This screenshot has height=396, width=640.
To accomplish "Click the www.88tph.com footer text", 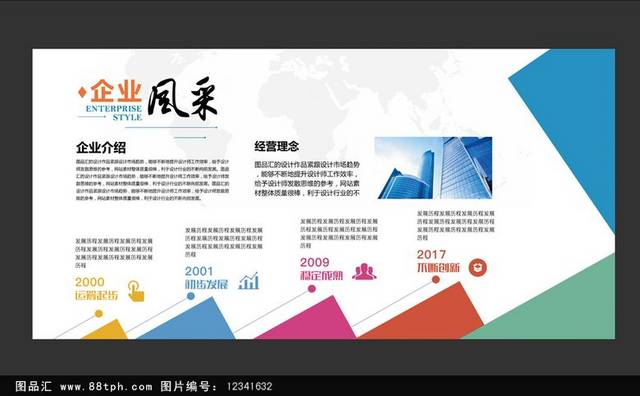I will pos(106,386).
